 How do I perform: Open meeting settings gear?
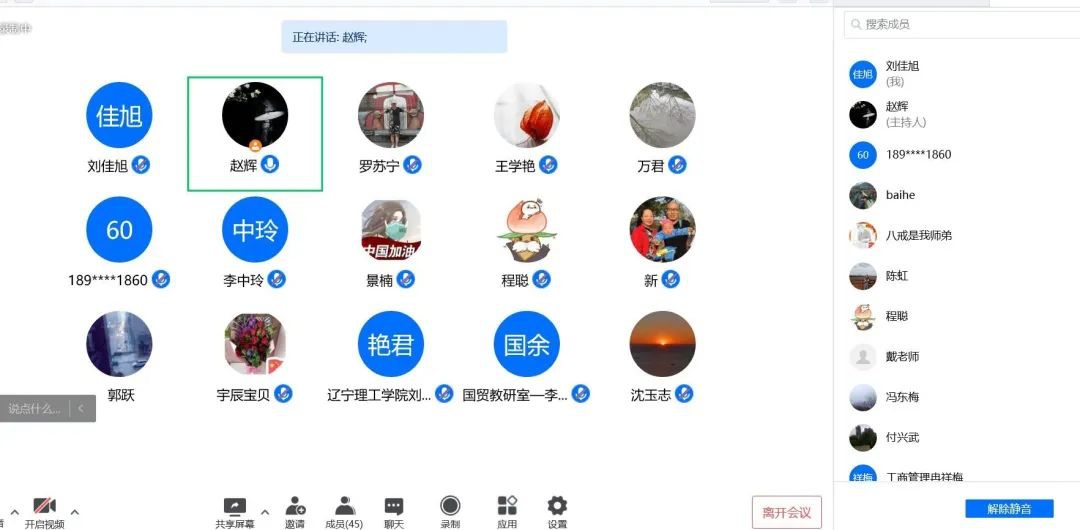pyautogui.click(x=557, y=506)
